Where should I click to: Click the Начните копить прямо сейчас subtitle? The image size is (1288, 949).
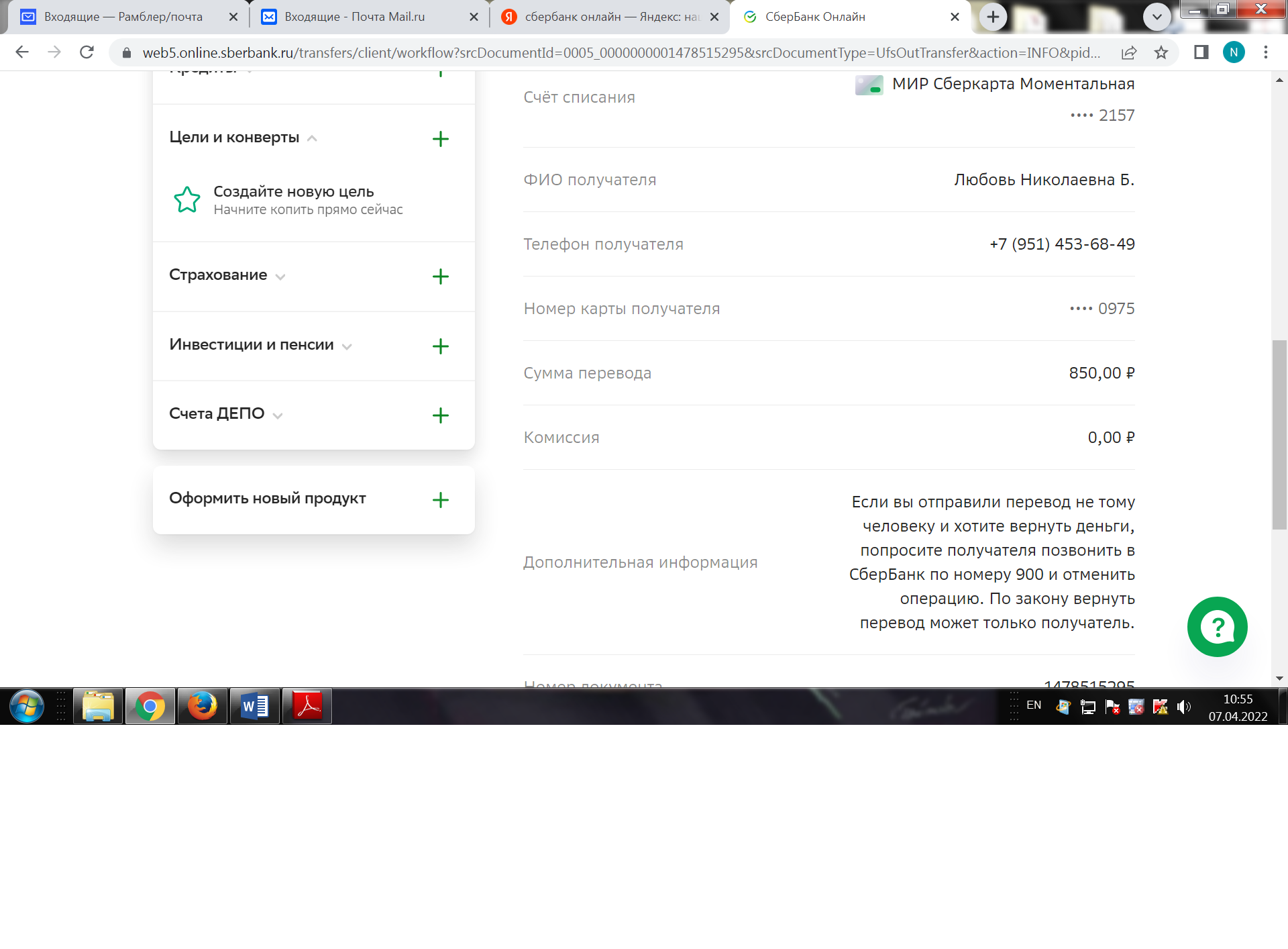tap(308, 209)
